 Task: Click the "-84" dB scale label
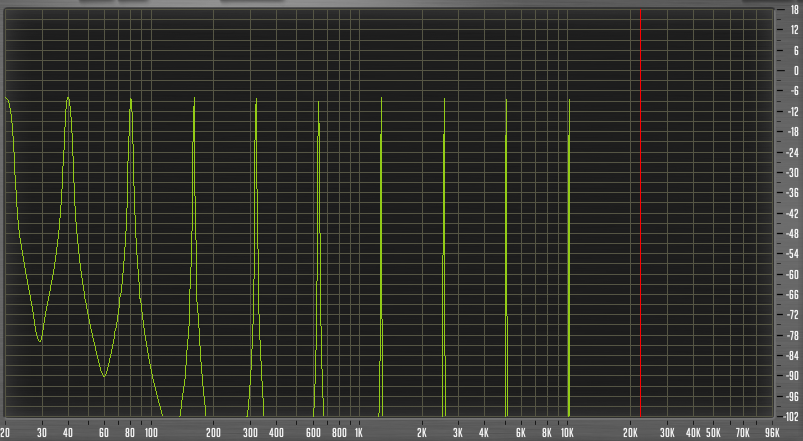(x=792, y=355)
